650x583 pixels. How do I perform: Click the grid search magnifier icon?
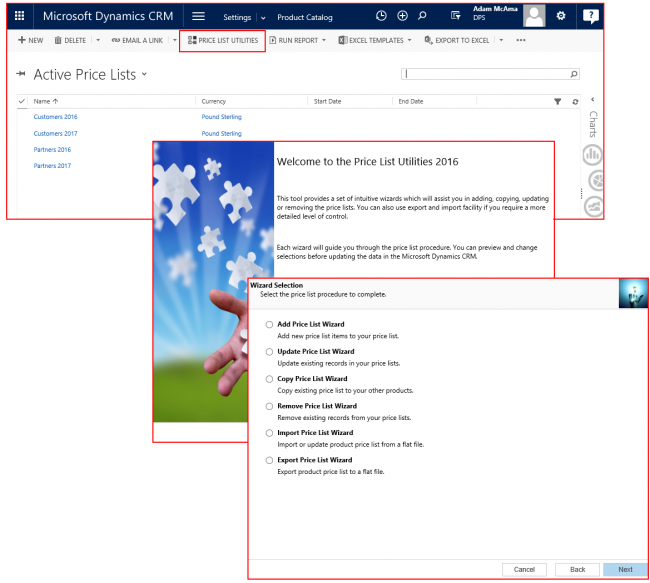coord(574,74)
